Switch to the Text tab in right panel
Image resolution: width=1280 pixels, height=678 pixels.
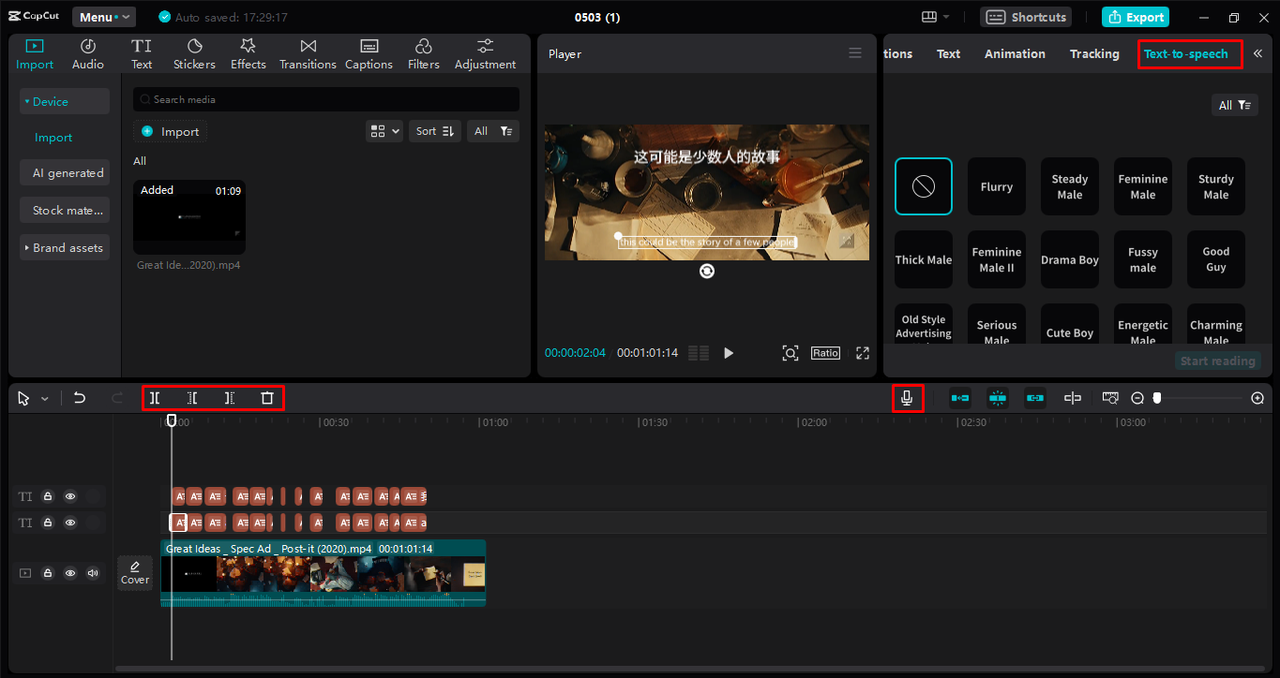tap(948, 54)
